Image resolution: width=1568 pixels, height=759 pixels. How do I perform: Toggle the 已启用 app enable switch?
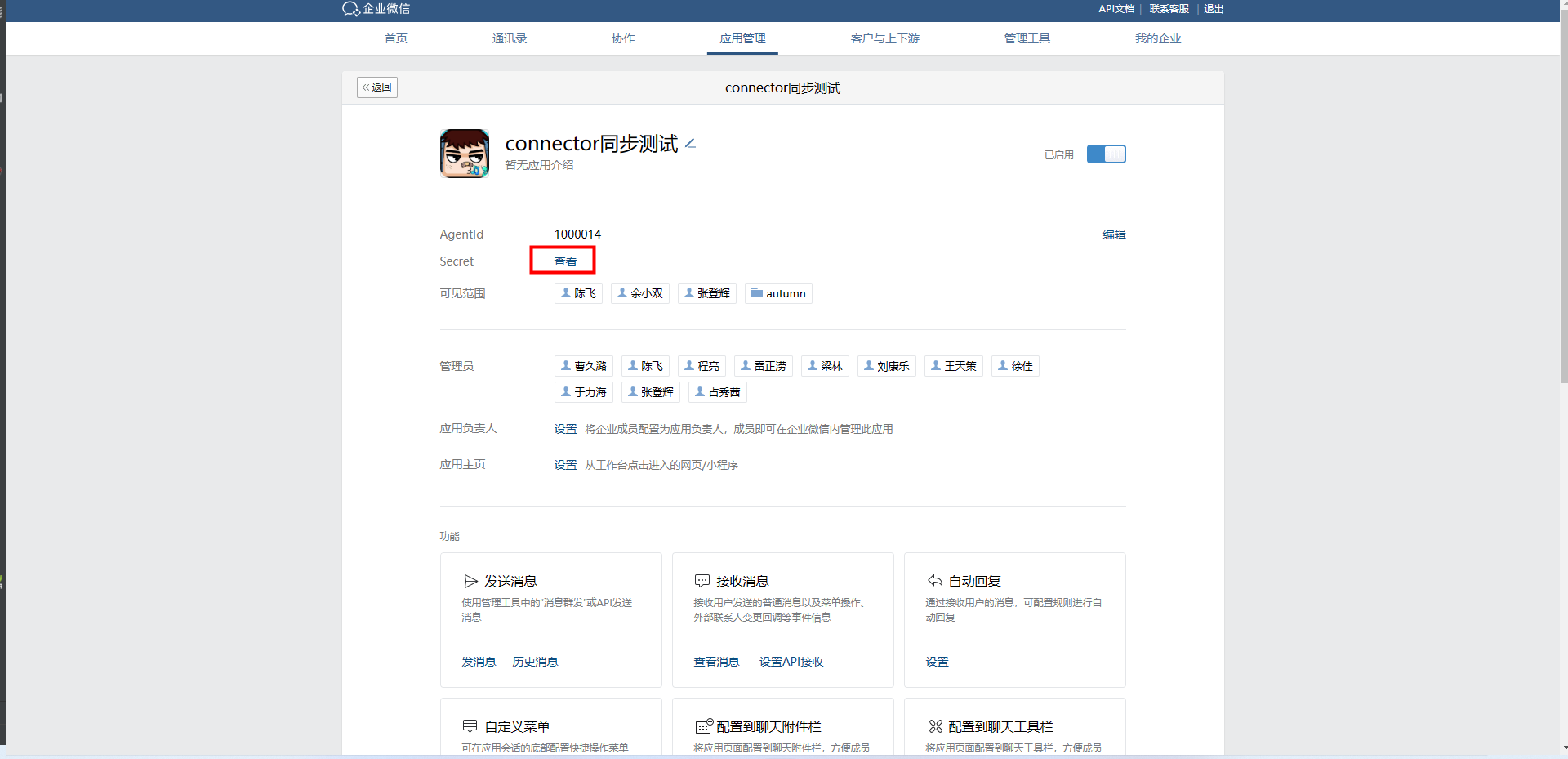pos(1106,154)
